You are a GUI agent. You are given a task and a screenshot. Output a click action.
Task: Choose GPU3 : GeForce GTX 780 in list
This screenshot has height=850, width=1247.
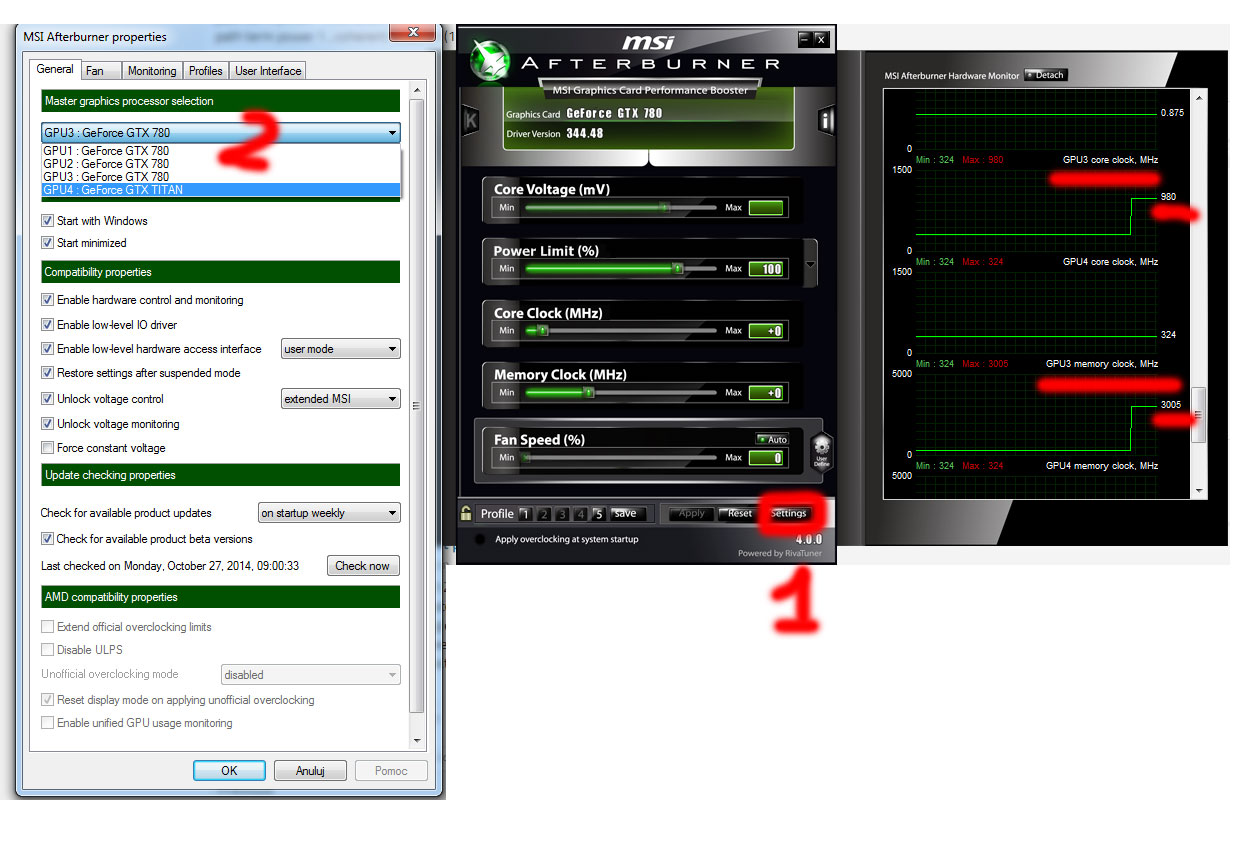coord(221,177)
